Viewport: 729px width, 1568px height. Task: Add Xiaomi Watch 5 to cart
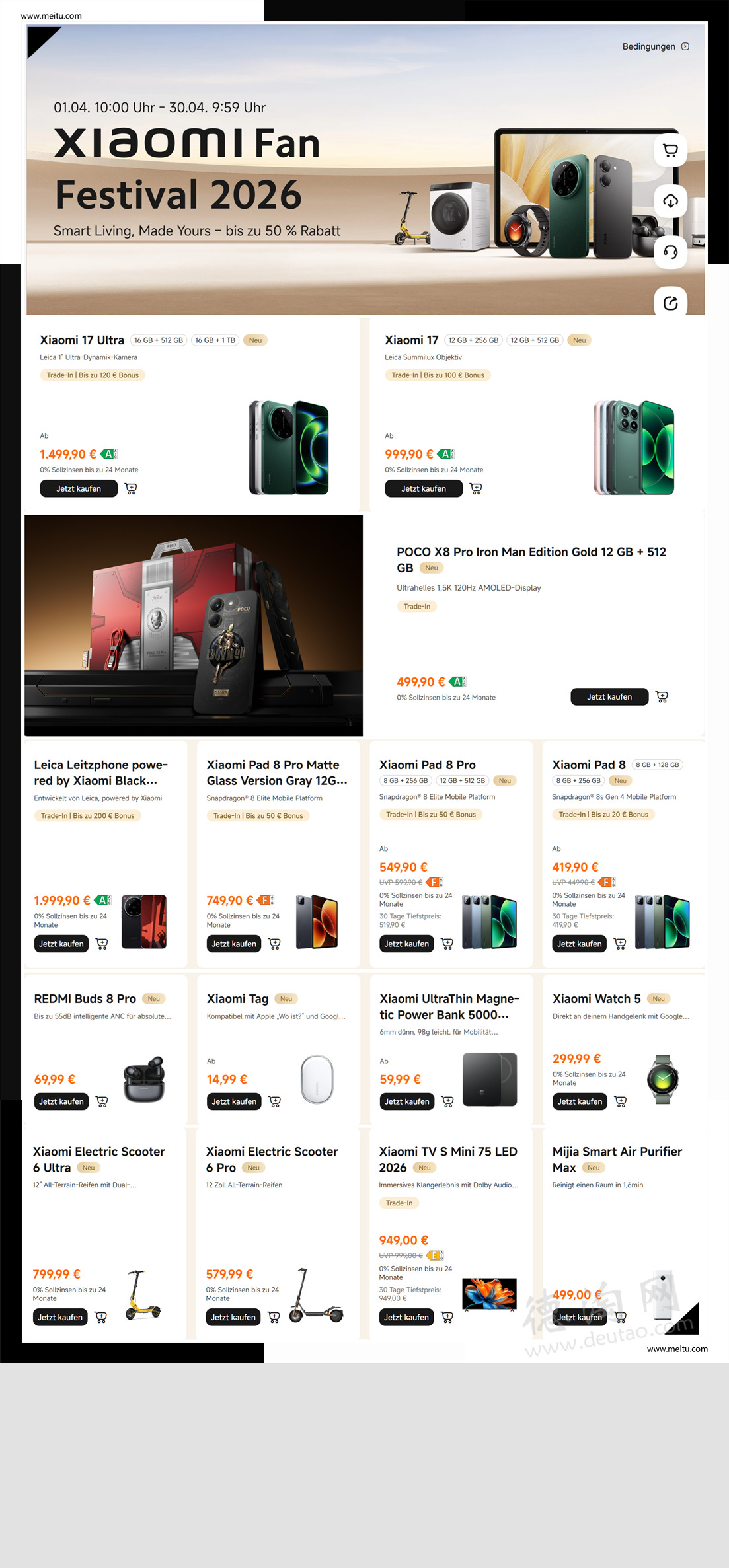[621, 1101]
